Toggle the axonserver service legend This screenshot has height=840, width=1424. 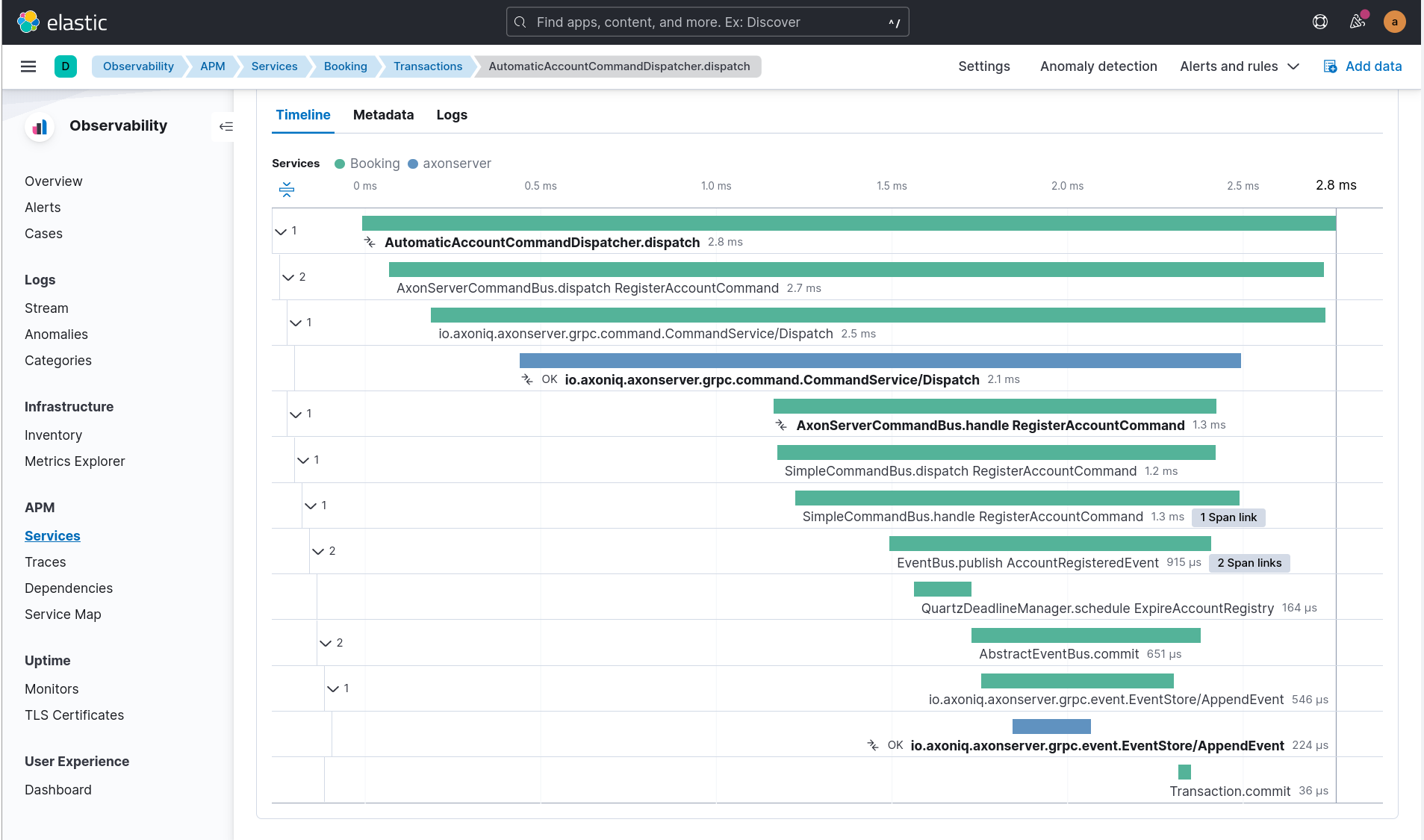coord(449,164)
